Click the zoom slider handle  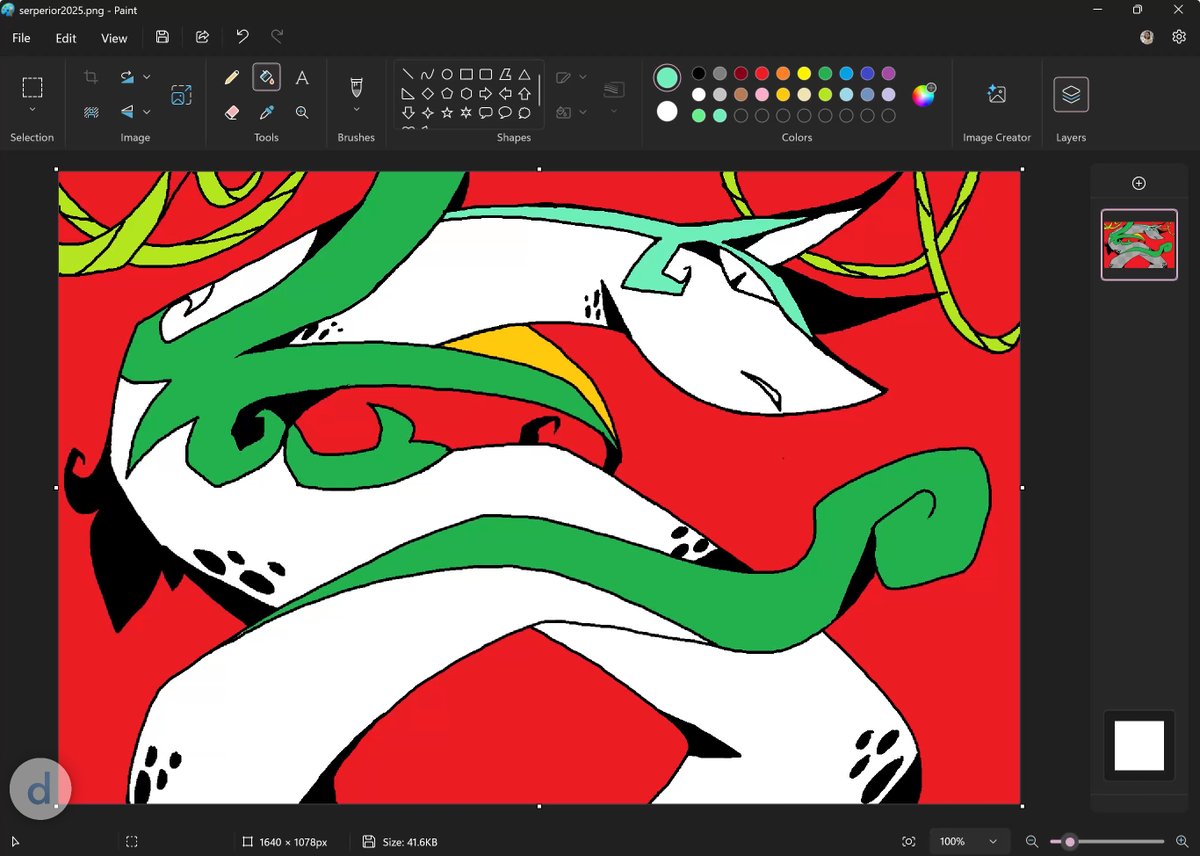(1070, 842)
